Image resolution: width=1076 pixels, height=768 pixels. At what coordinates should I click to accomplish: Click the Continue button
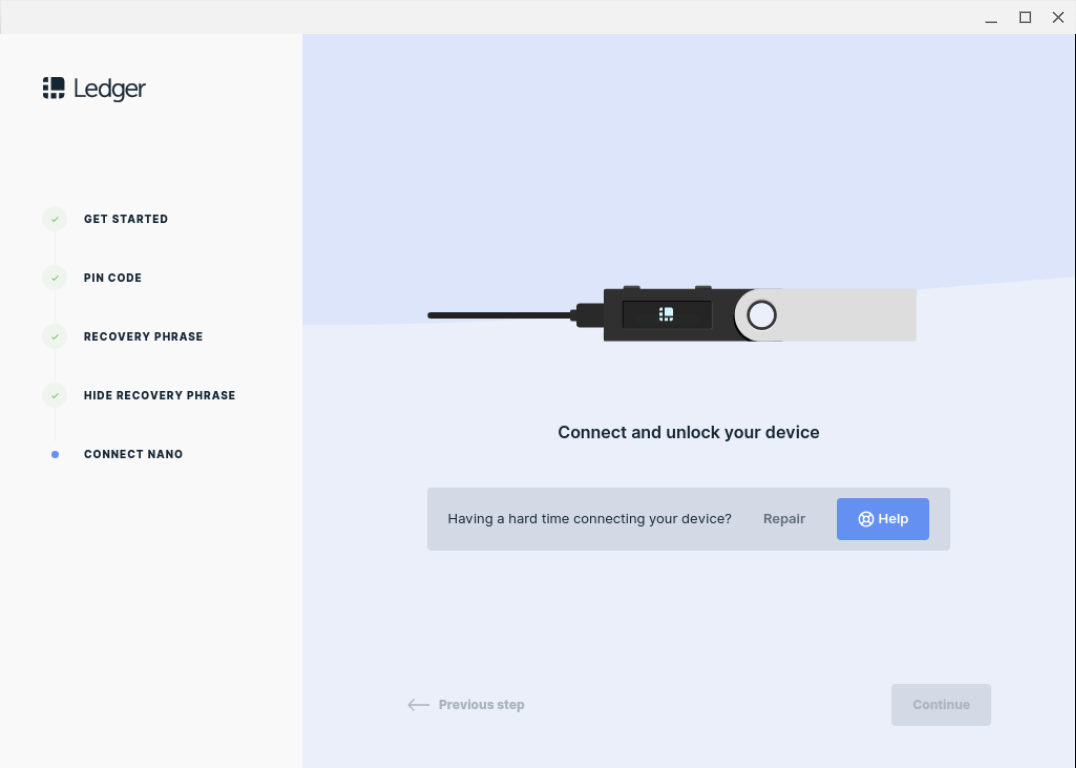pyautogui.click(x=940, y=704)
